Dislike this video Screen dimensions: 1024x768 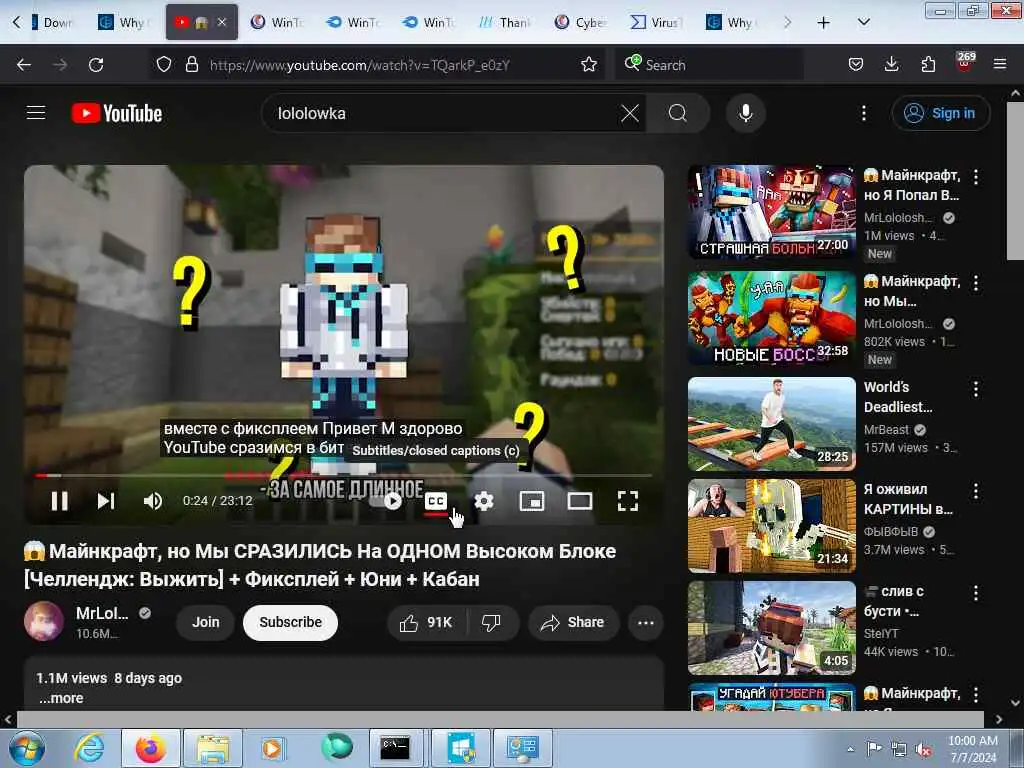tap(492, 622)
